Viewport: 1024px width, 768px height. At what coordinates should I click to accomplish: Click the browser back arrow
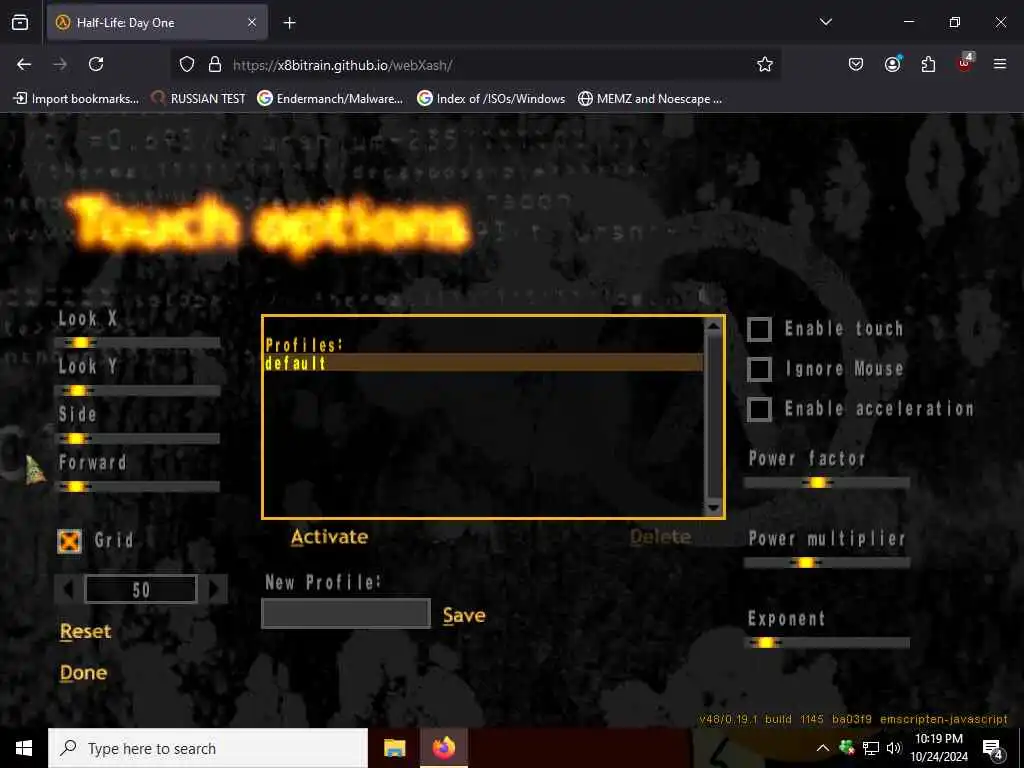click(x=24, y=64)
